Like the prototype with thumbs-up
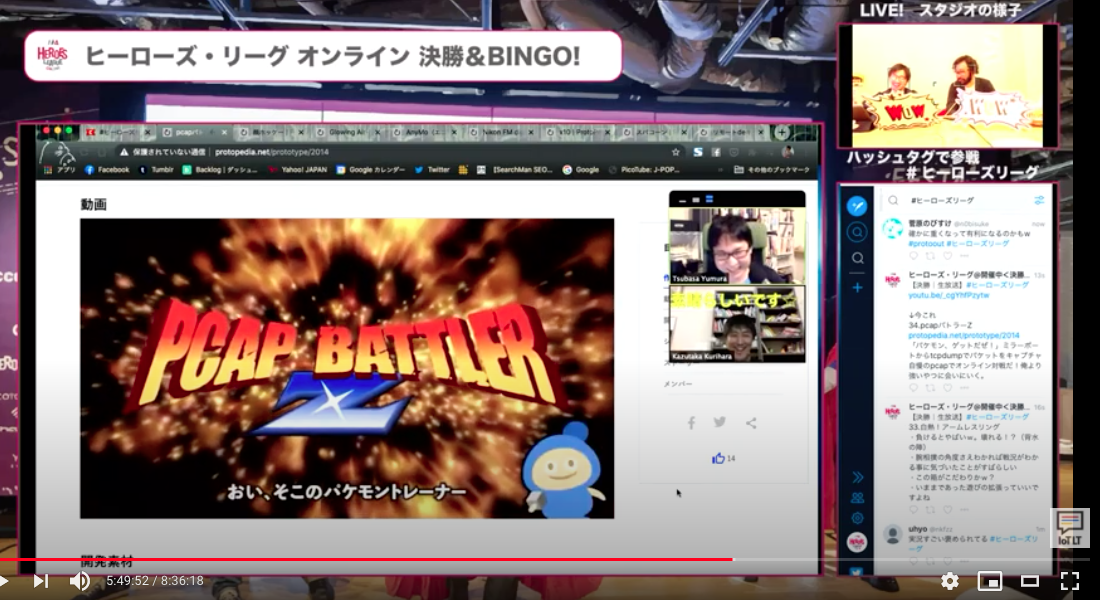1100x600 pixels. pyautogui.click(x=718, y=458)
